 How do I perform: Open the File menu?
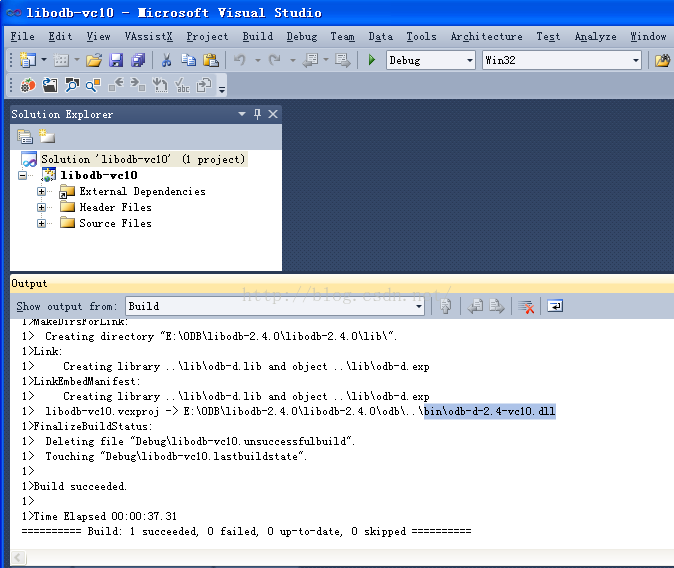22,37
